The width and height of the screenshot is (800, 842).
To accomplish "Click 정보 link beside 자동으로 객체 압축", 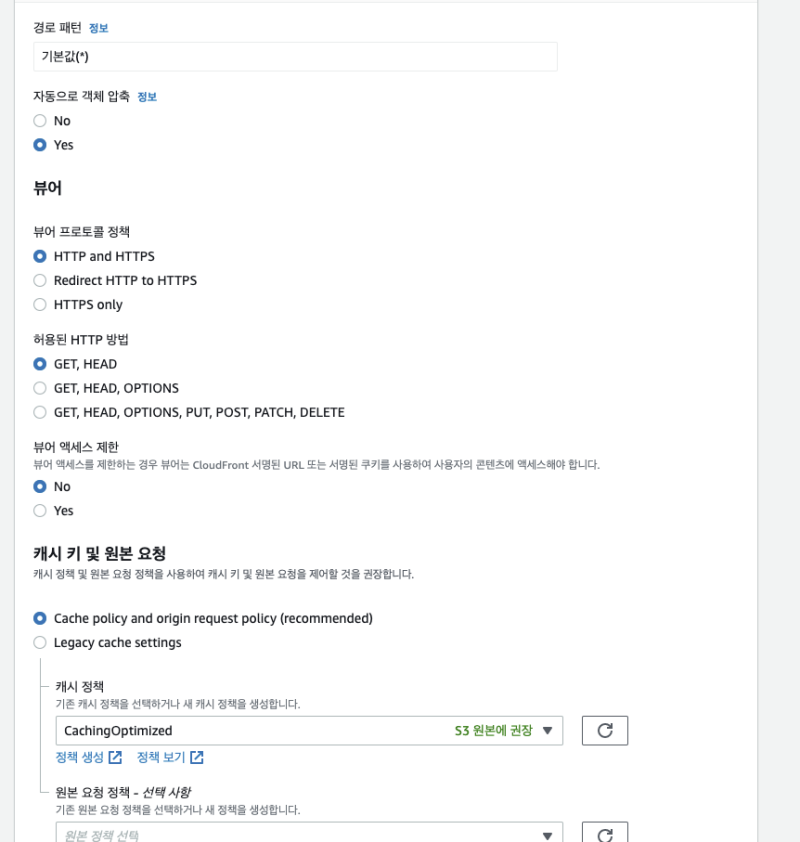I will pos(147,97).
